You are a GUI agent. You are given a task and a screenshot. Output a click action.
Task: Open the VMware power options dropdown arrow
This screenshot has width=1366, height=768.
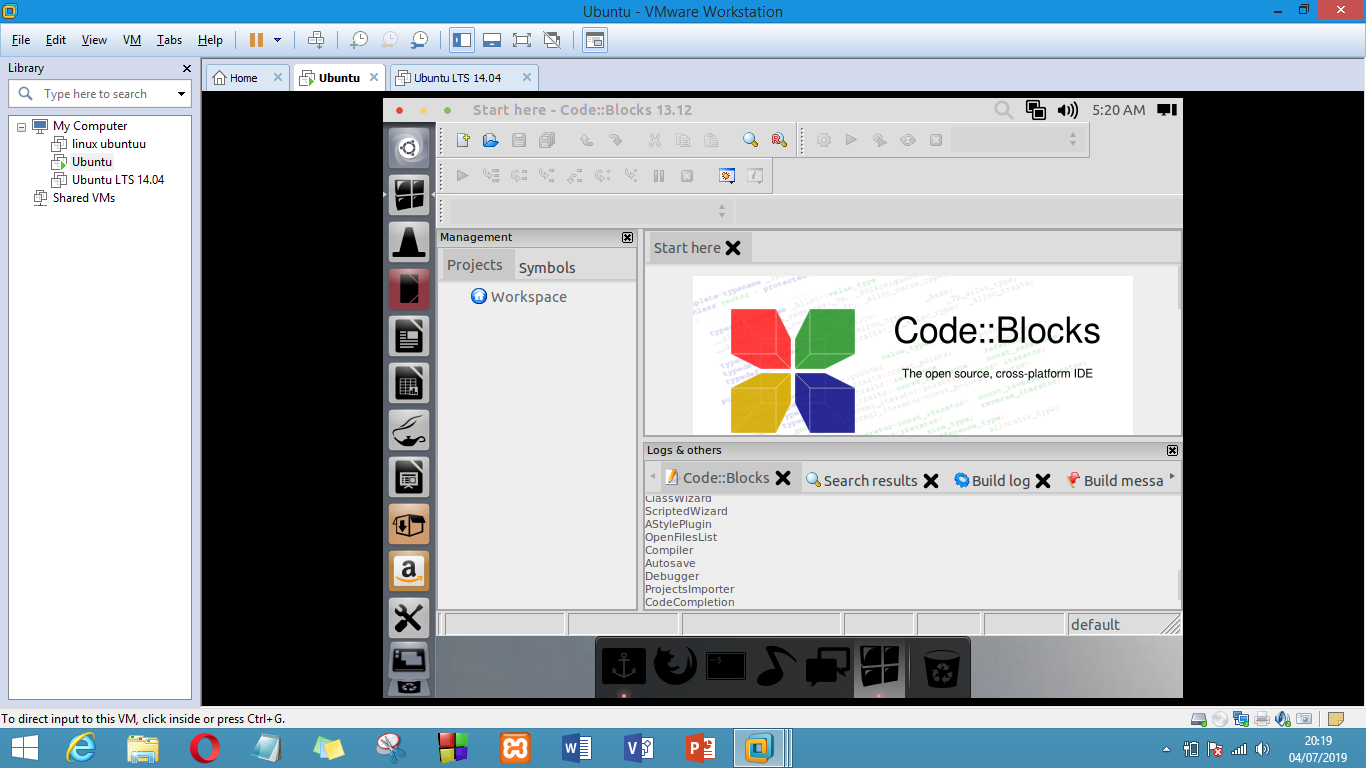(x=277, y=40)
